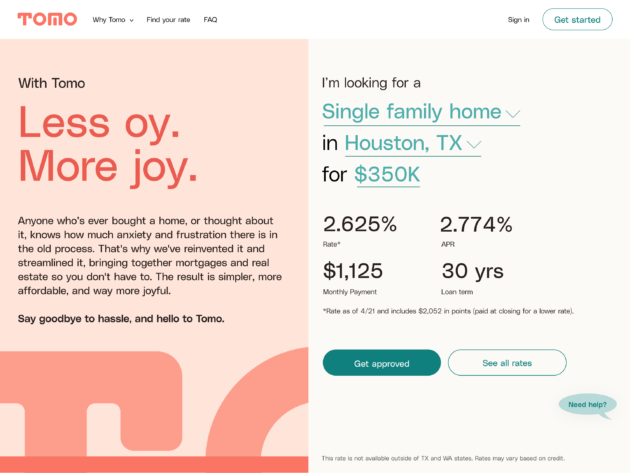The image size is (630, 473).
Task: Edit the $350K price field
Action: [387, 175]
